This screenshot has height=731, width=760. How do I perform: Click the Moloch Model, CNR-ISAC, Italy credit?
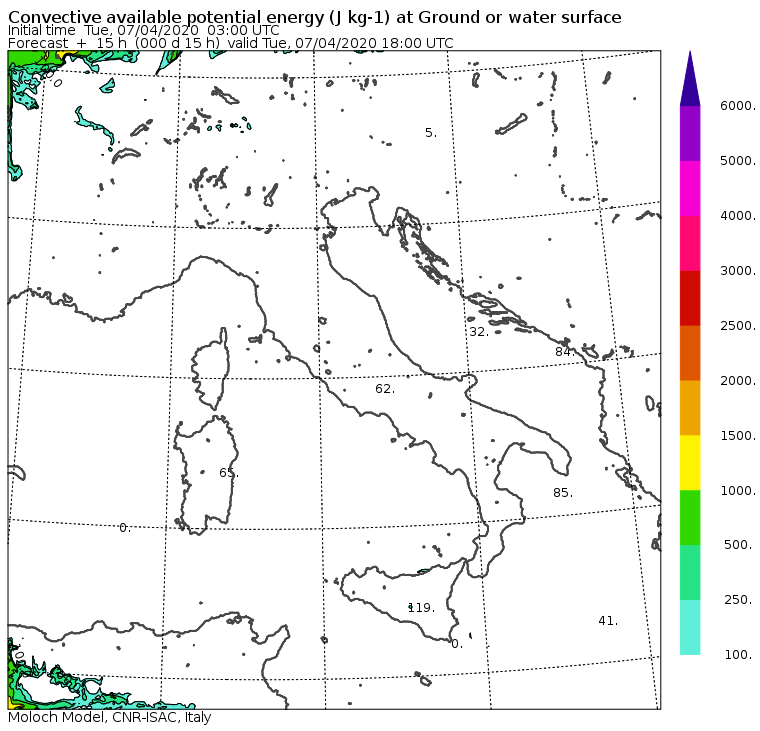click(x=110, y=717)
